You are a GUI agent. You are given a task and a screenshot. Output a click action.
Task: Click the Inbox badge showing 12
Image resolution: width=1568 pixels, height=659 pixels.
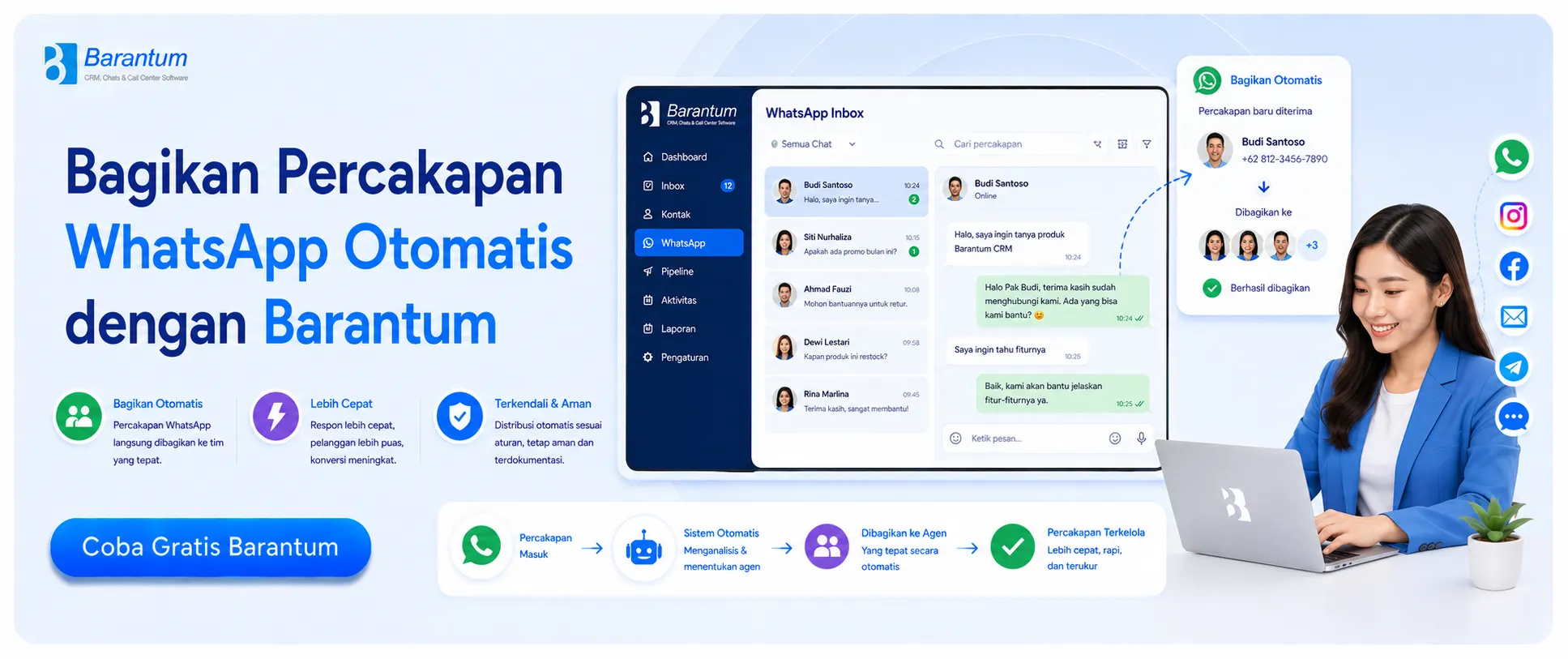[x=728, y=186]
